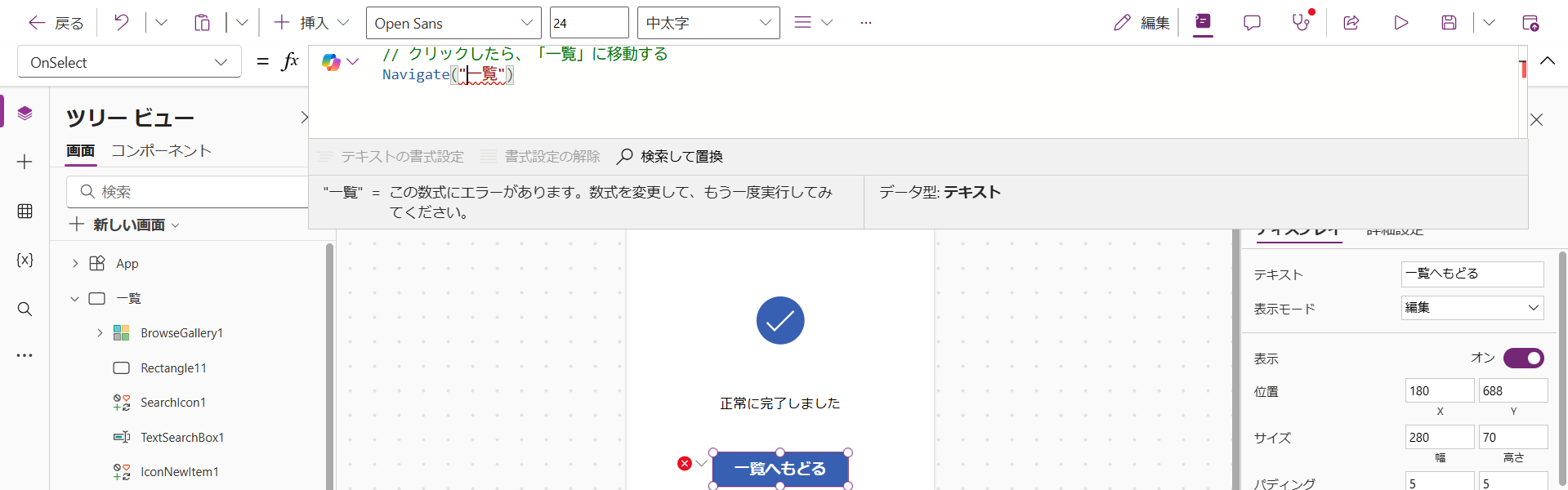The width and height of the screenshot is (1568, 490).
Task: Click 新しい画面 new screen button
Action: point(124,225)
